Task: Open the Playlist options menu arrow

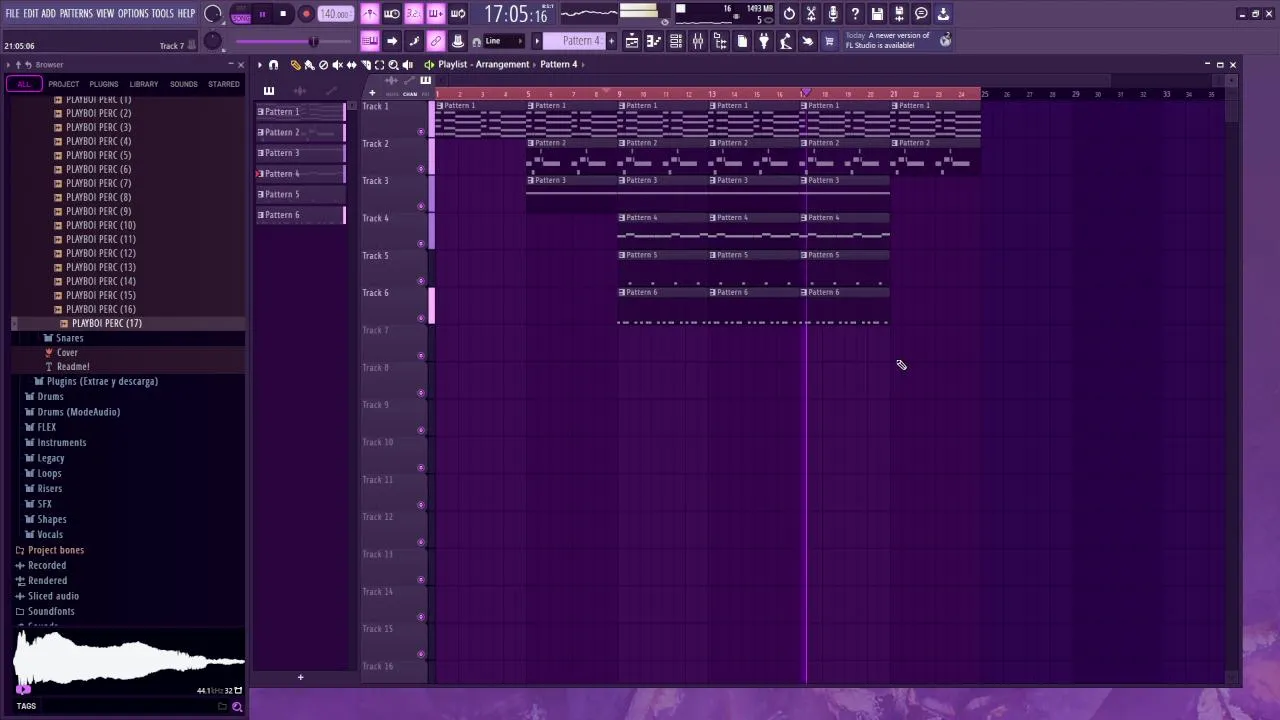Action: [x=260, y=65]
